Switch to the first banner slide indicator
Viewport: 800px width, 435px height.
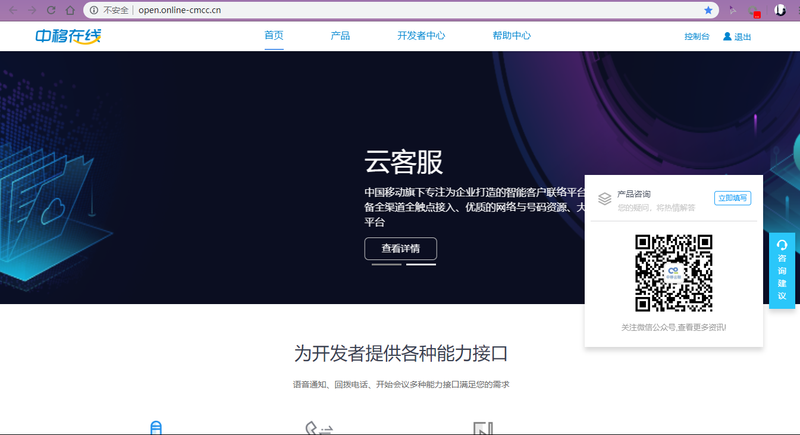386,265
